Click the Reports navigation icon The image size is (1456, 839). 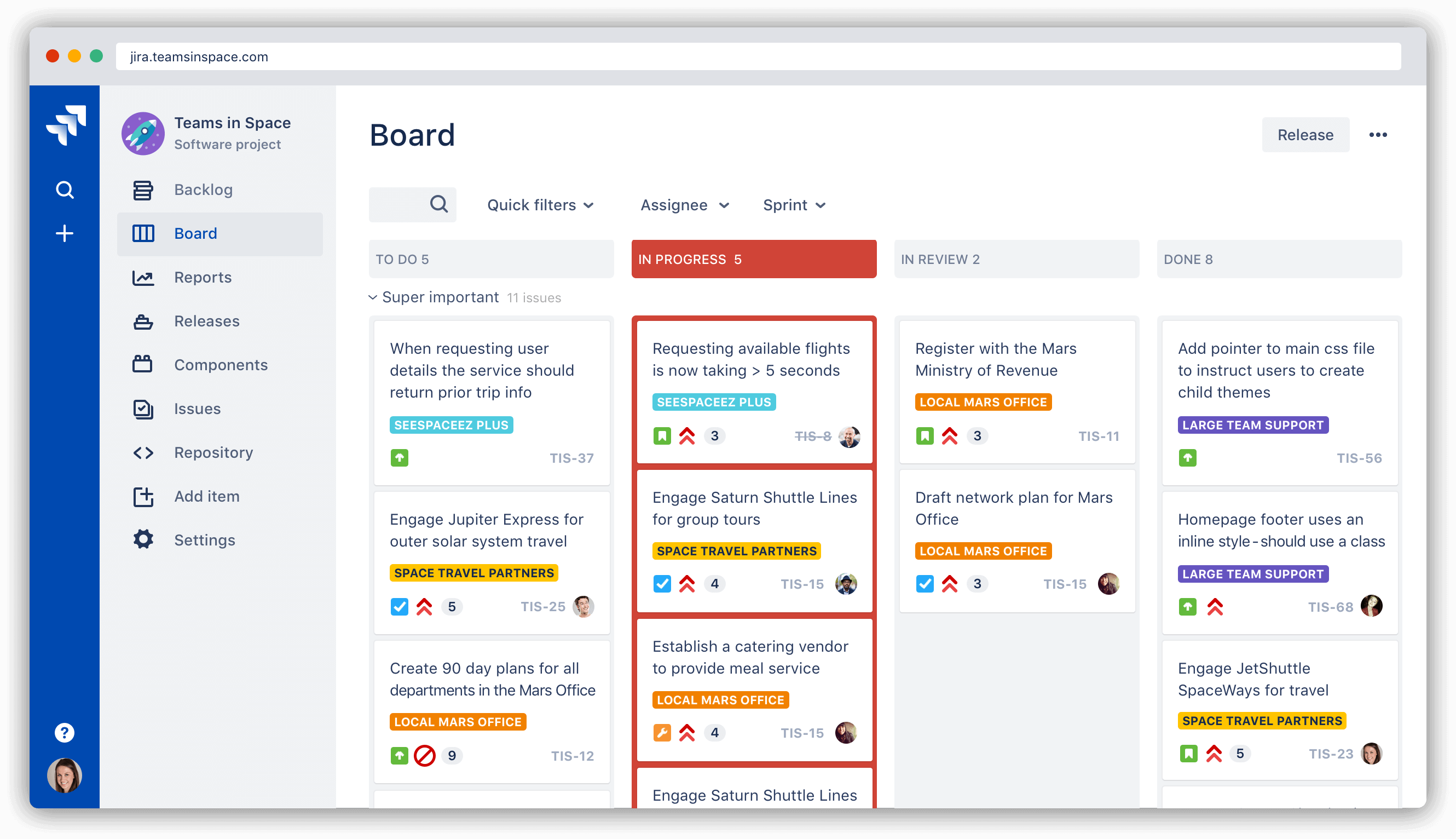click(143, 277)
